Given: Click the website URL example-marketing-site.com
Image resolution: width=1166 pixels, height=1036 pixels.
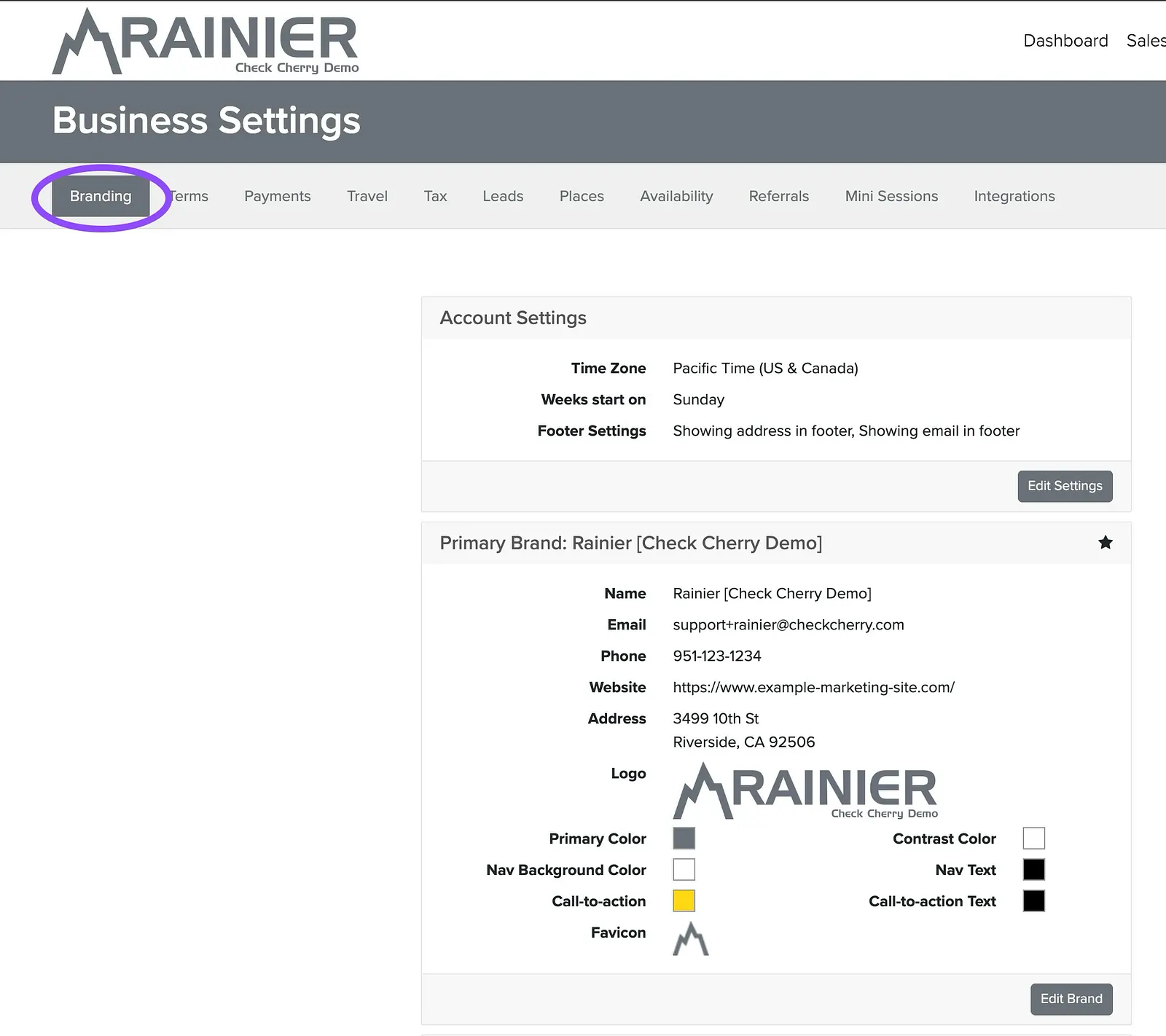Looking at the screenshot, I should (x=813, y=688).
